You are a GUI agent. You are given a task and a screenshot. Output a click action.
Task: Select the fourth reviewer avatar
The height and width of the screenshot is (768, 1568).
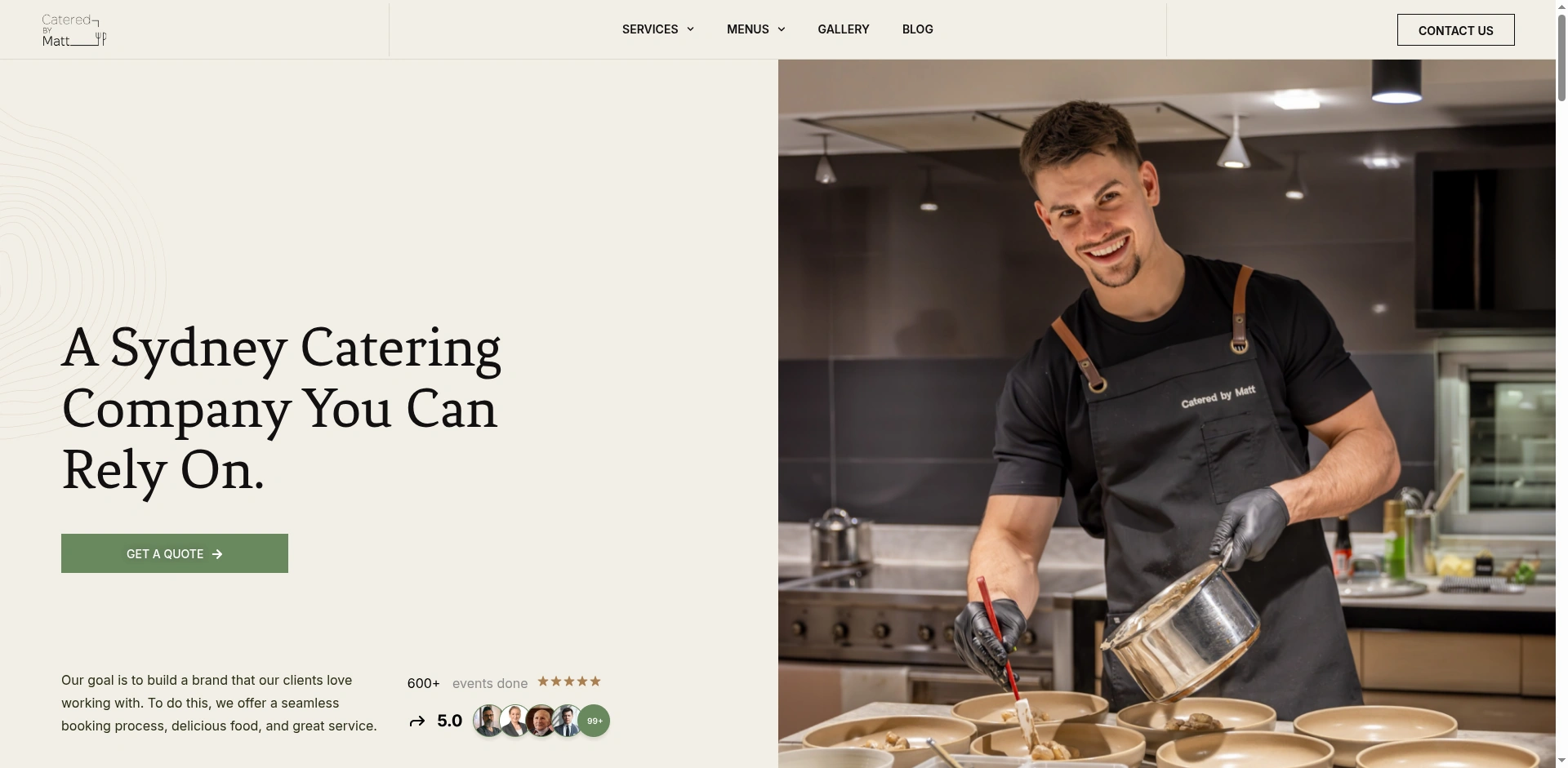567,721
